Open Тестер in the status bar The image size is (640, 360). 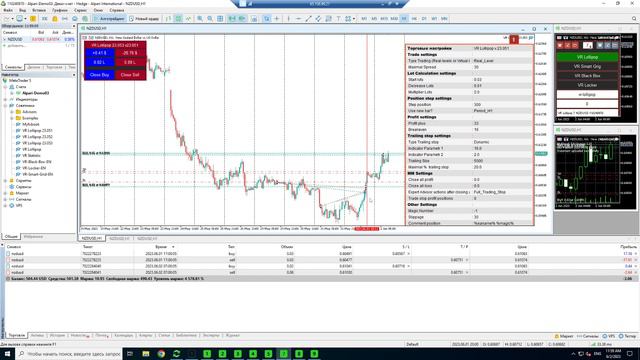tap(627, 336)
